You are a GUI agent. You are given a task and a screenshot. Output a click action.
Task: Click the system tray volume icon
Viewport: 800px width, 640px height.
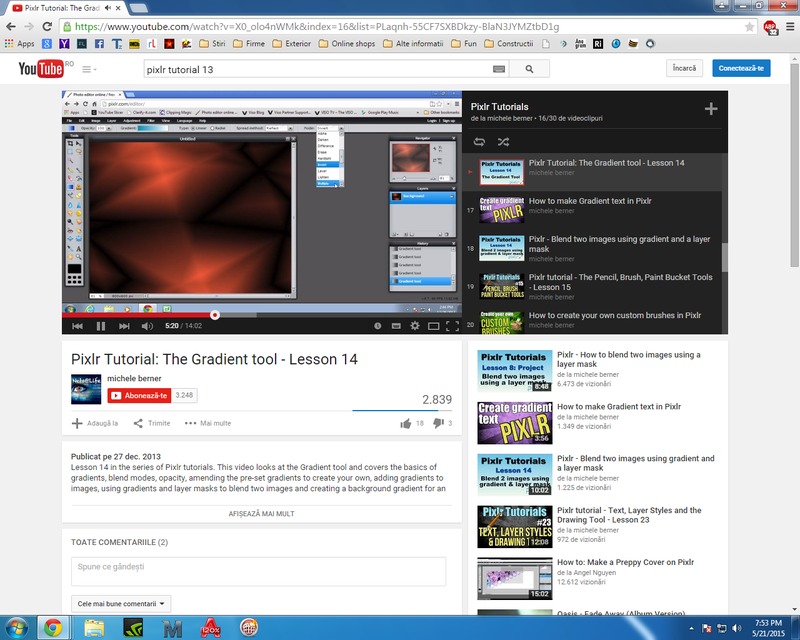coord(736,628)
